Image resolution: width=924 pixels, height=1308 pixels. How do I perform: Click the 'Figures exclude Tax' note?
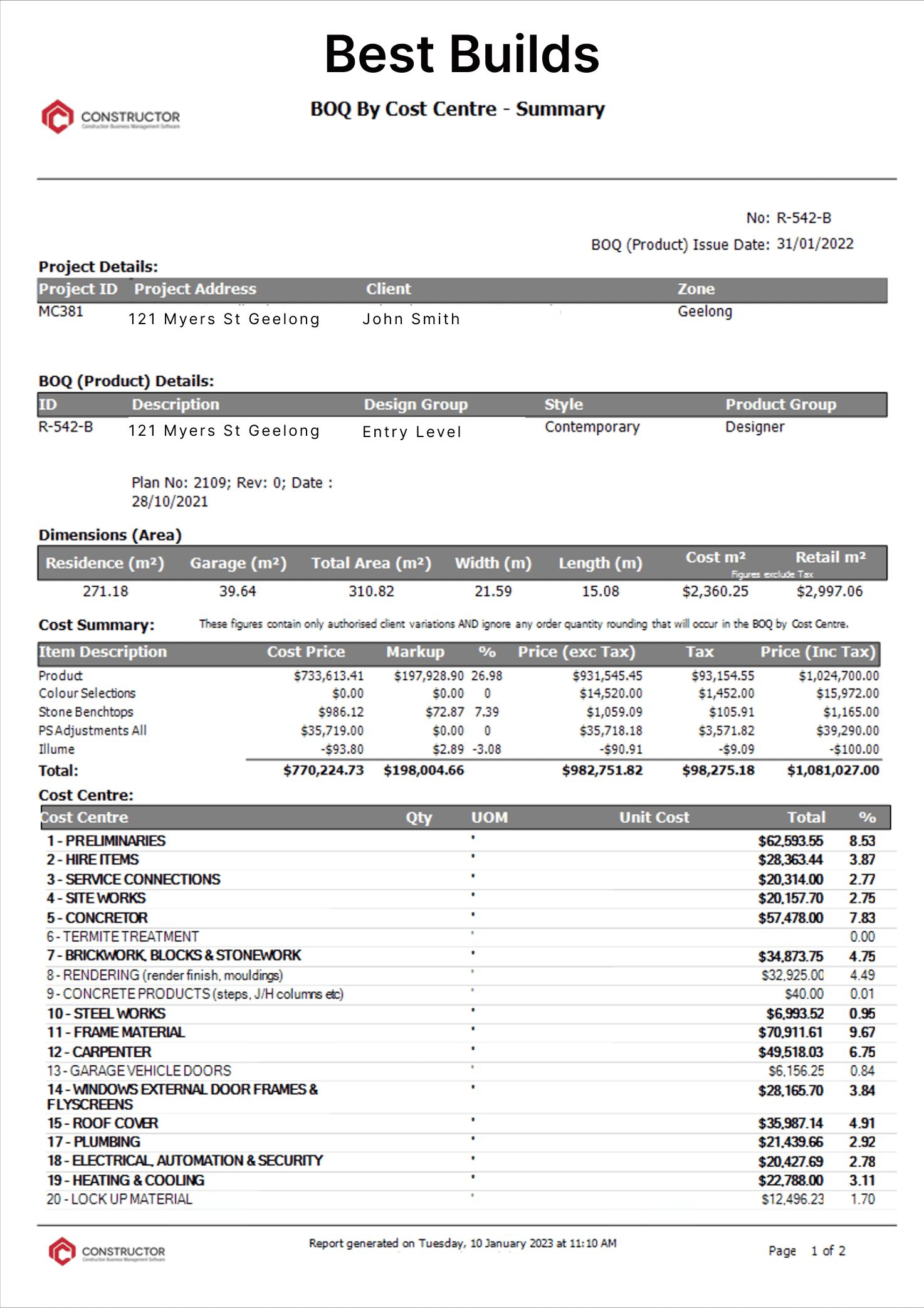coord(772,574)
